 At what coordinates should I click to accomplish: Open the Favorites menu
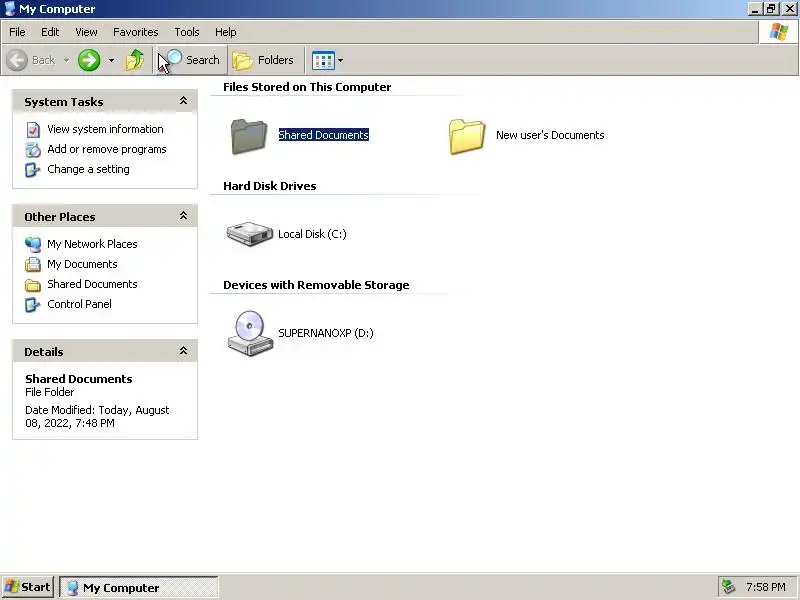point(136,32)
